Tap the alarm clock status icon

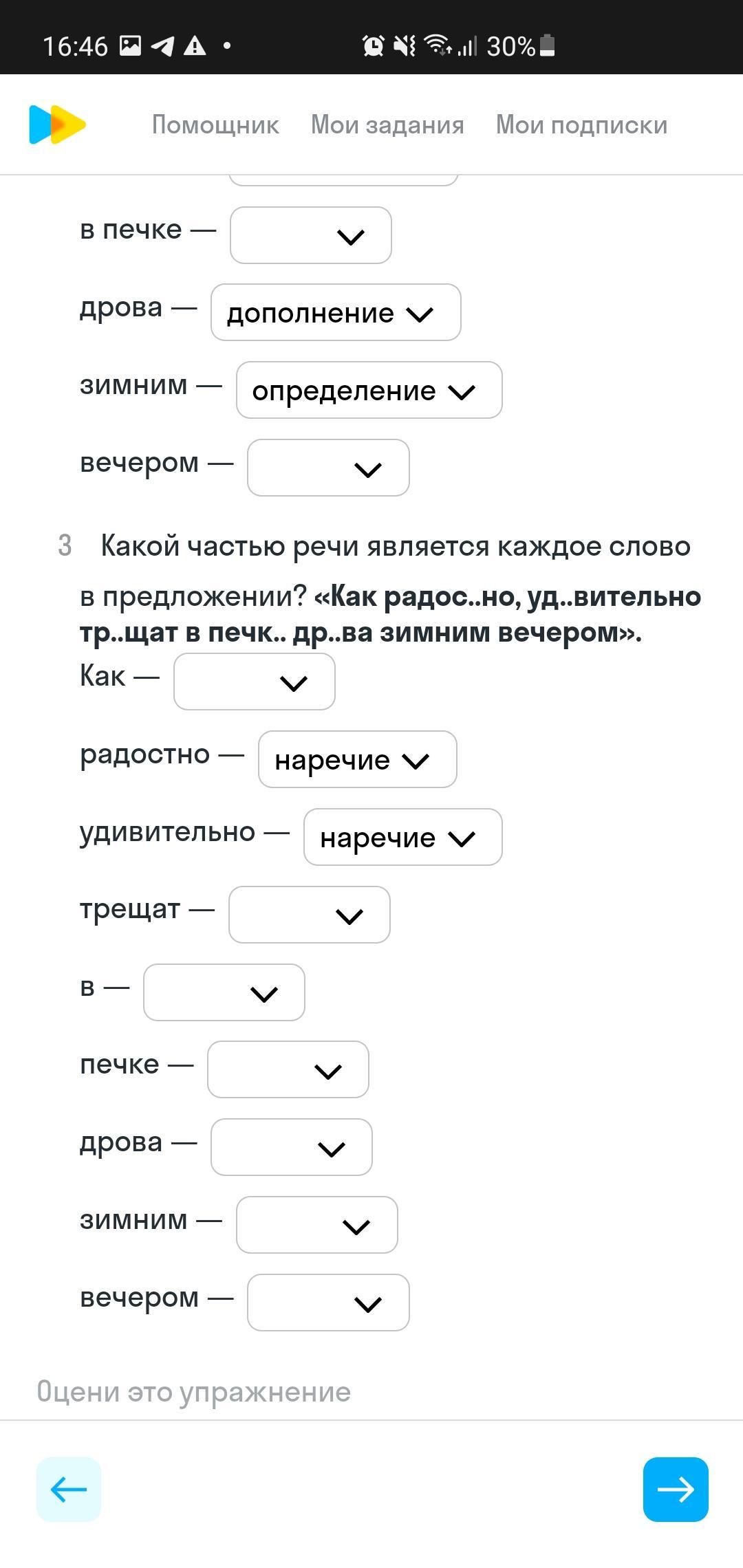(x=373, y=46)
